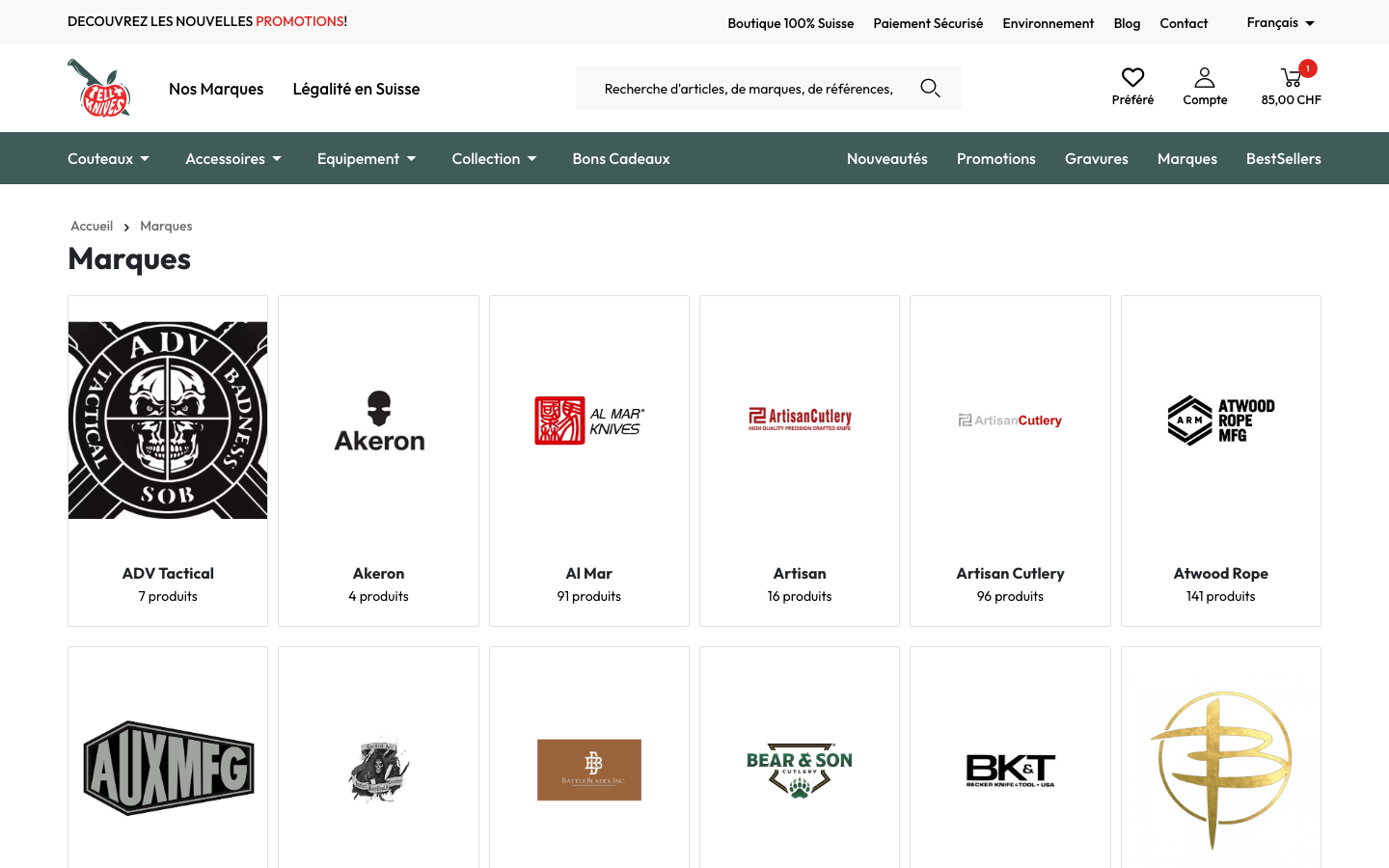The height and width of the screenshot is (868, 1389).
Task: Click the Artisan brand name
Action: pyautogui.click(x=800, y=573)
